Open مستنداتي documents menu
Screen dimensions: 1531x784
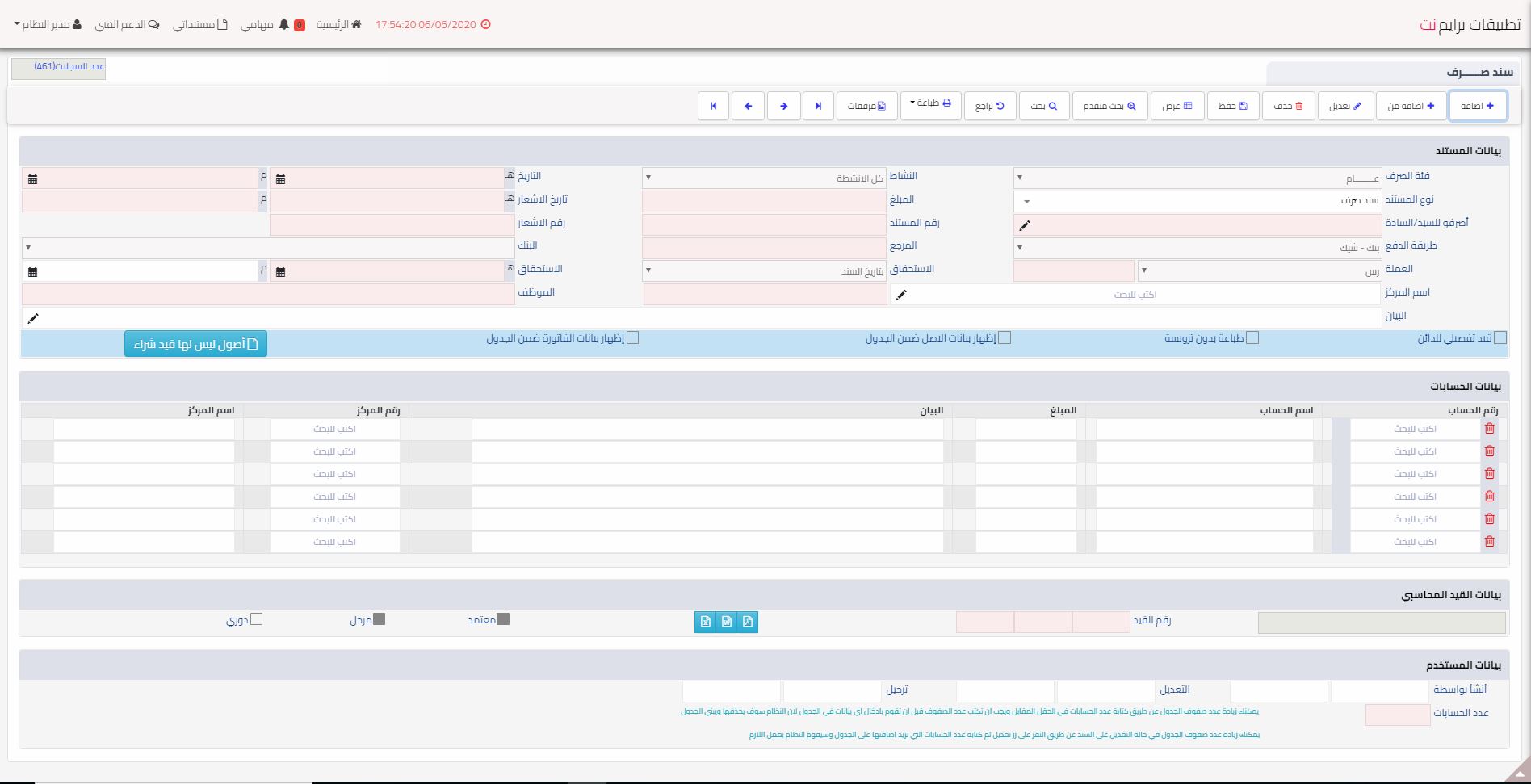(200, 25)
